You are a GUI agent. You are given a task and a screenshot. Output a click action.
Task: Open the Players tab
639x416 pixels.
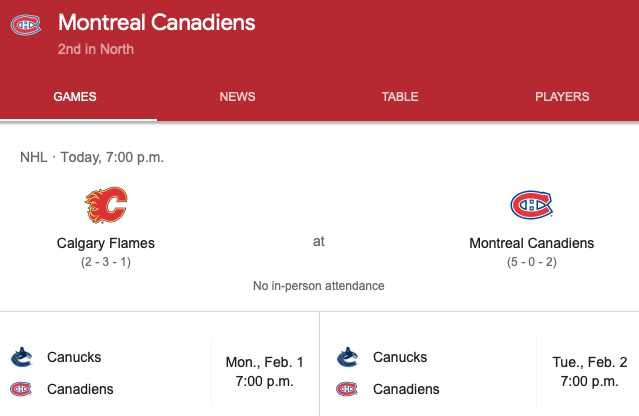tap(562, 97)
